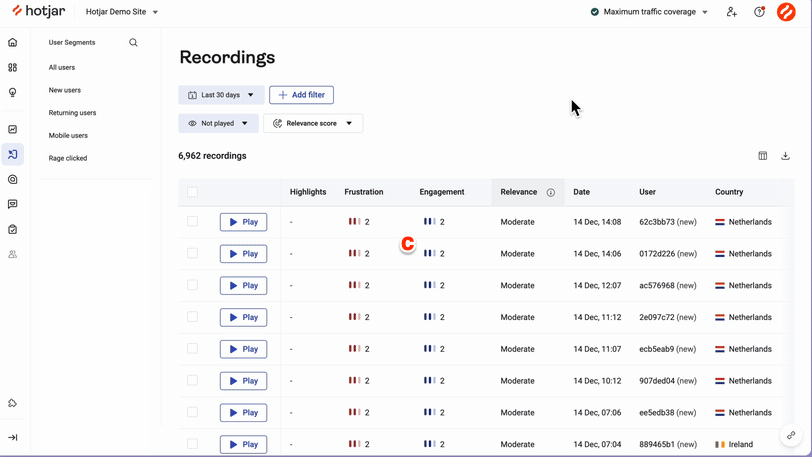Click the Relevance column info icon
This screenshot has width=812, height=457.
pyautogui.click(x=550, y=192)
